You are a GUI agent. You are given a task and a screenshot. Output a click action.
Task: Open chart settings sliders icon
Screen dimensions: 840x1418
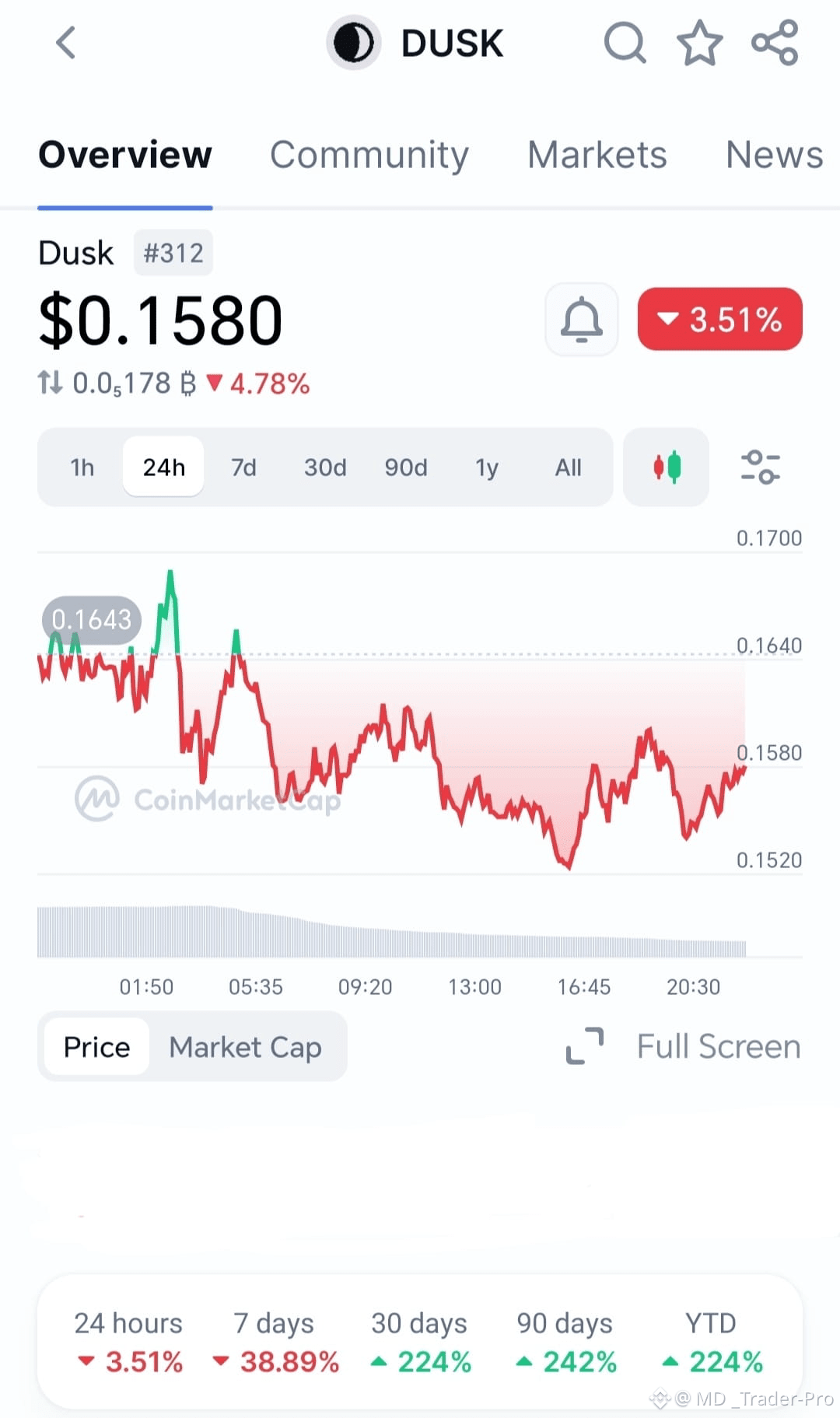click(x=760, y=467)
